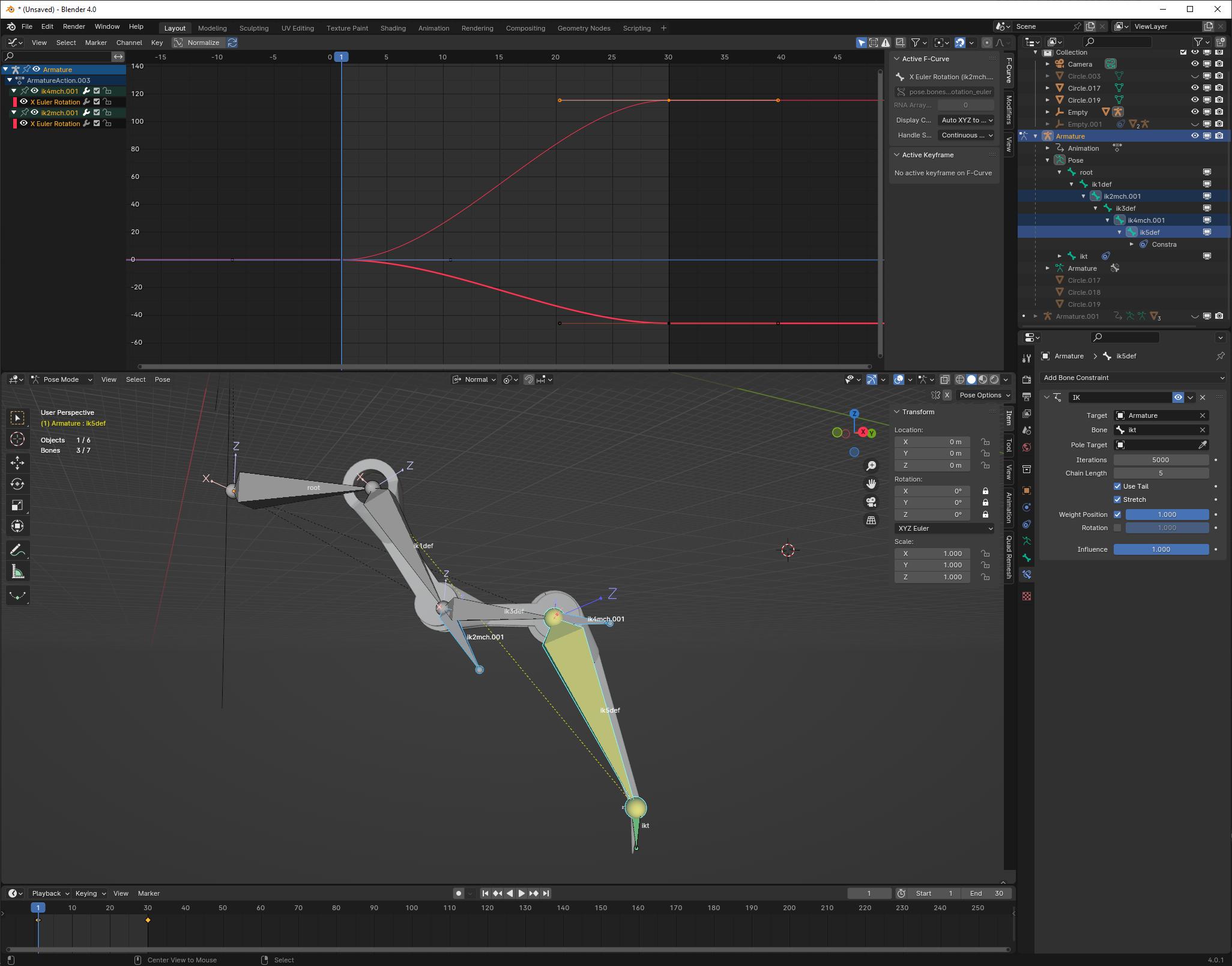Enable the Rotation weight checkbox
1232x966 pixels.
click(x=1117, y=528)
